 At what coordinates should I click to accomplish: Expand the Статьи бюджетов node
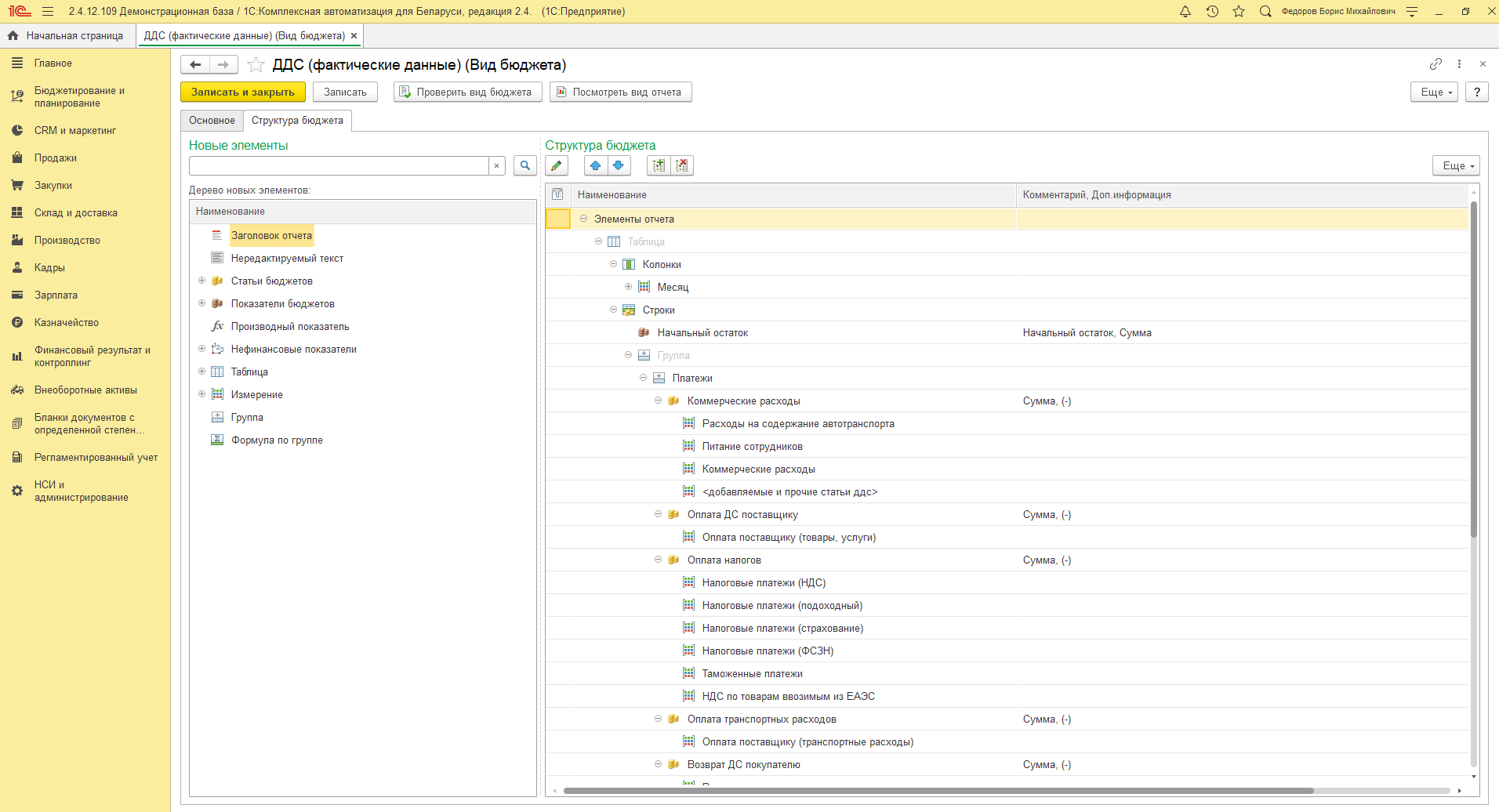click(x=201, y=281)
